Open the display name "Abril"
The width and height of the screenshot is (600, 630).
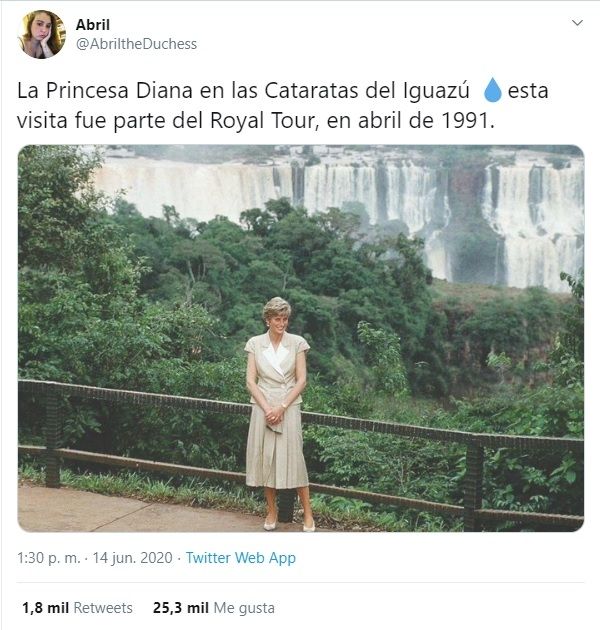pyautogui.click(x=93, y=24)
